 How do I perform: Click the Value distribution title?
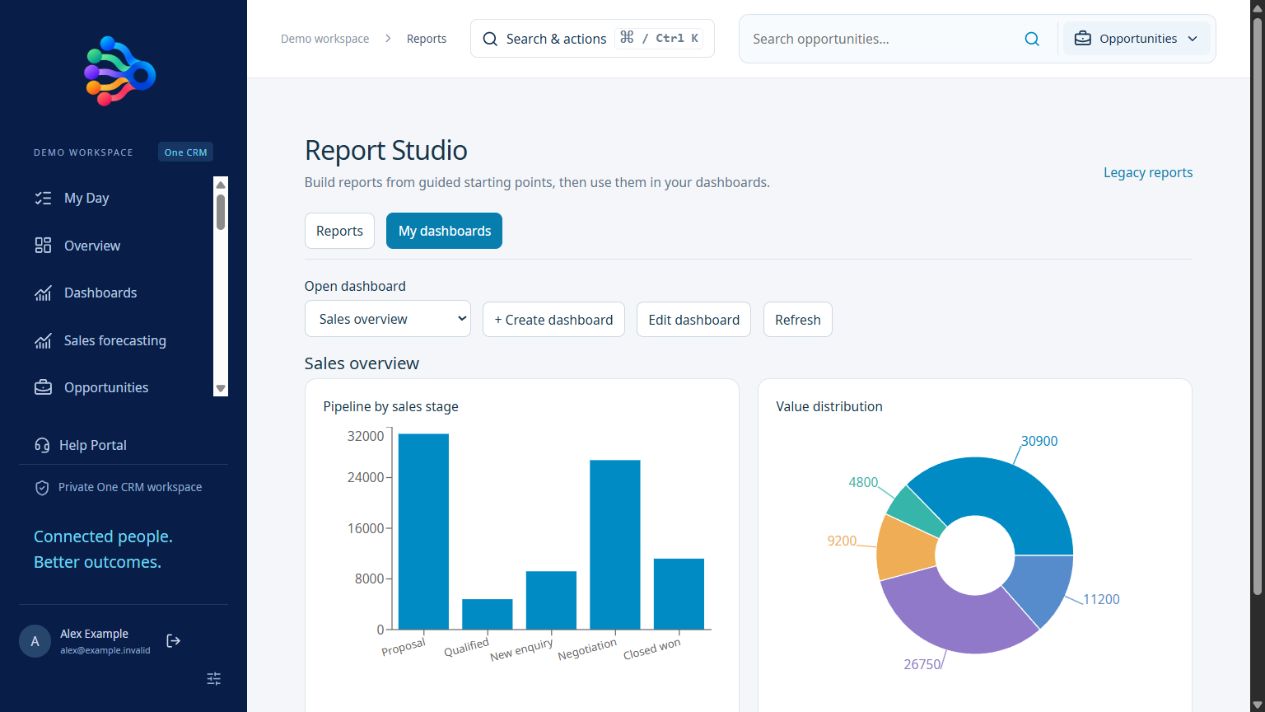click(x=829, y=406)
